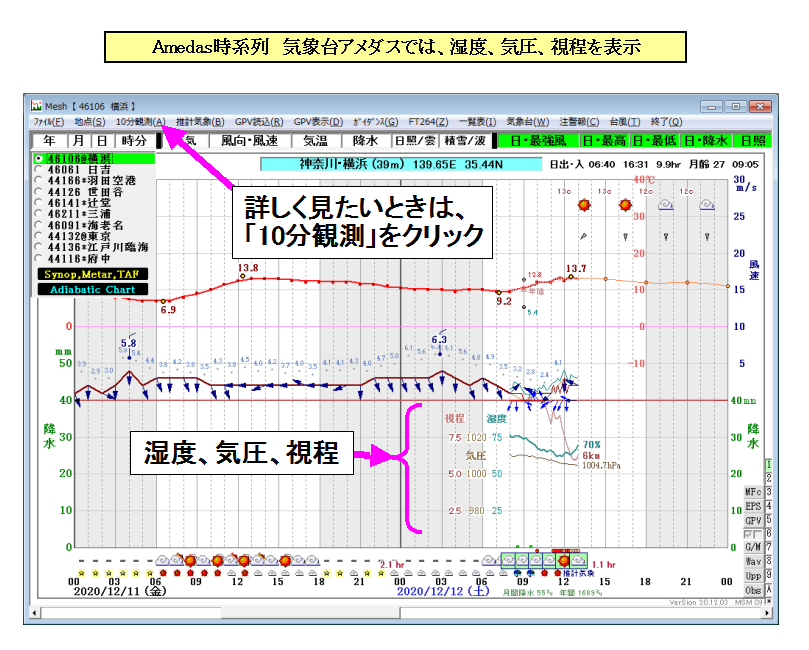Click the 年 time-unit button

click(x=50, y=141)
